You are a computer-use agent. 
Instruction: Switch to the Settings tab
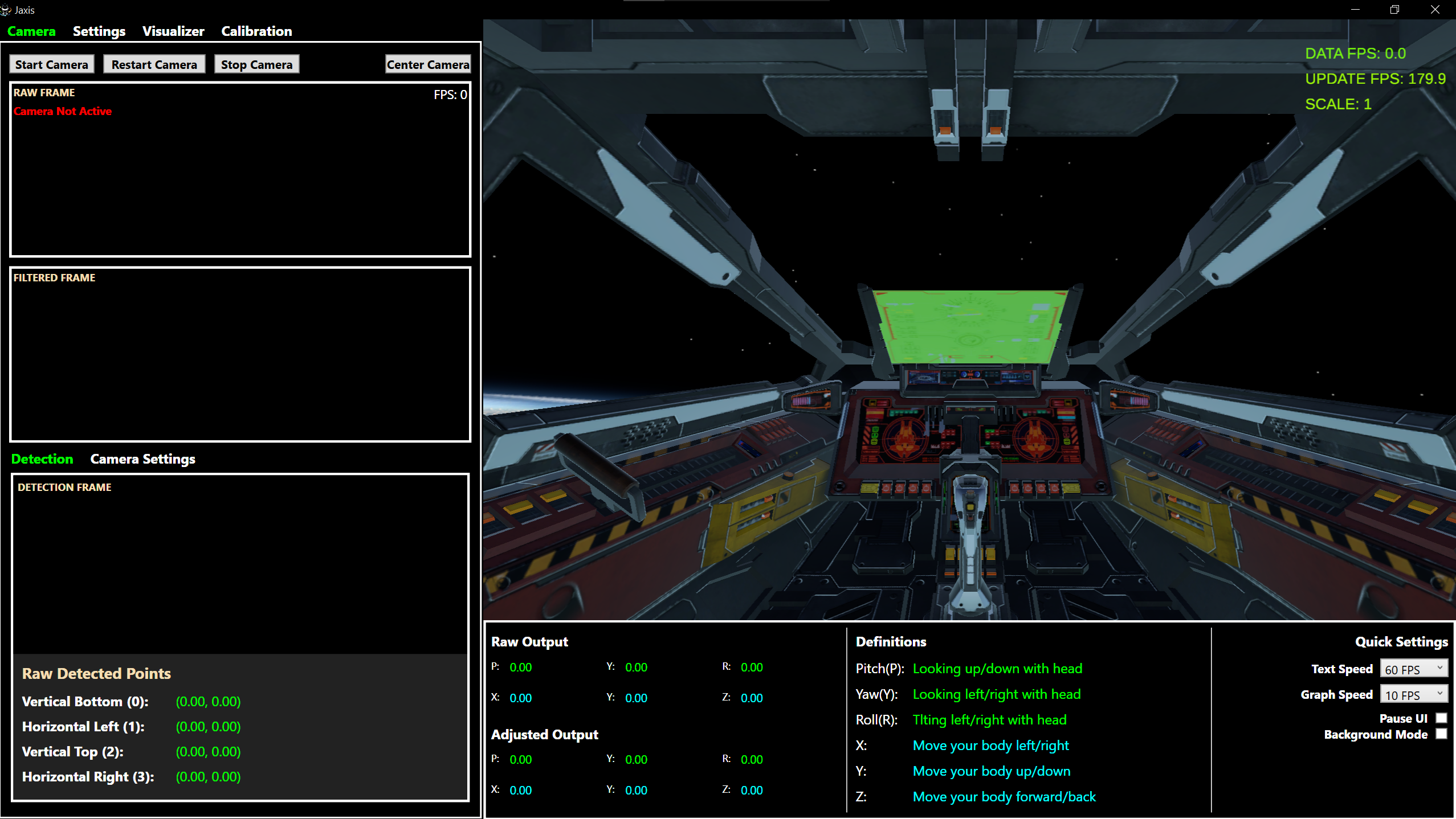[x=99, y=31]
